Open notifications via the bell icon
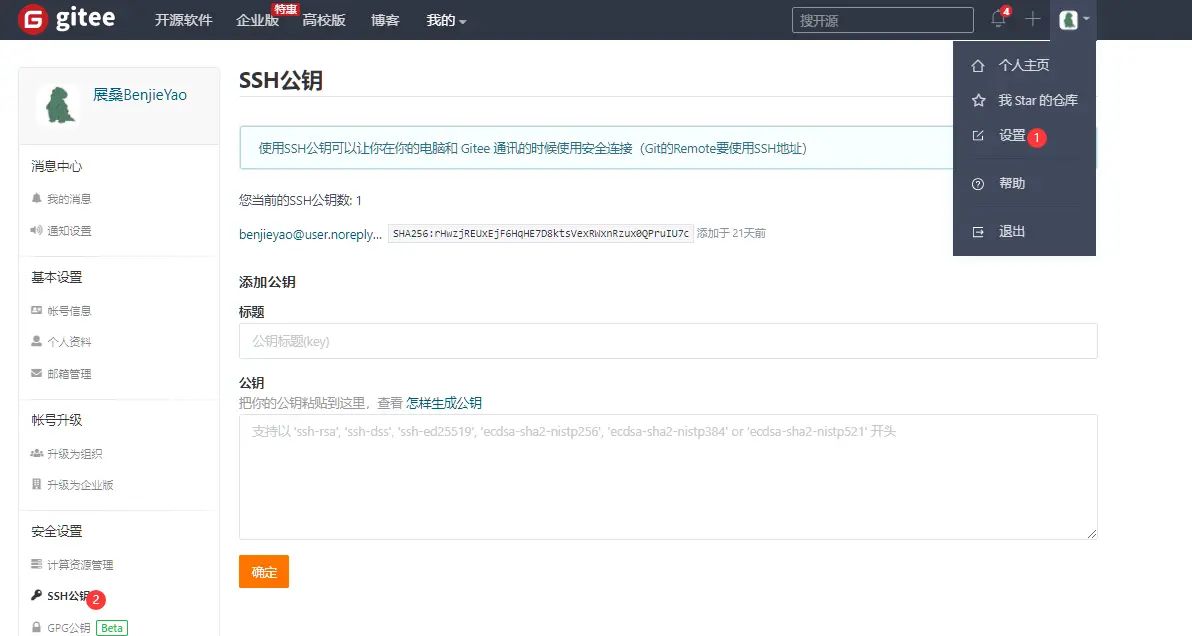This screenshot has height=636, width=1192. 997,18
